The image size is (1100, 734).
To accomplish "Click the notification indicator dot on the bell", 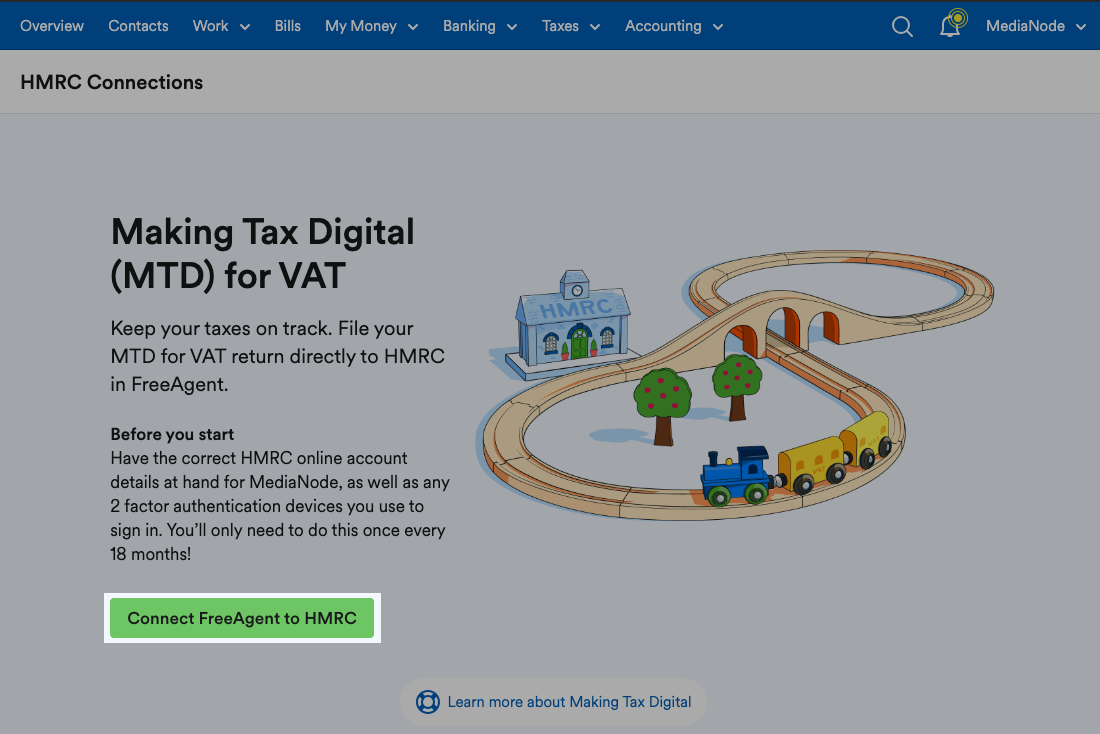I will tap(959, 17).
